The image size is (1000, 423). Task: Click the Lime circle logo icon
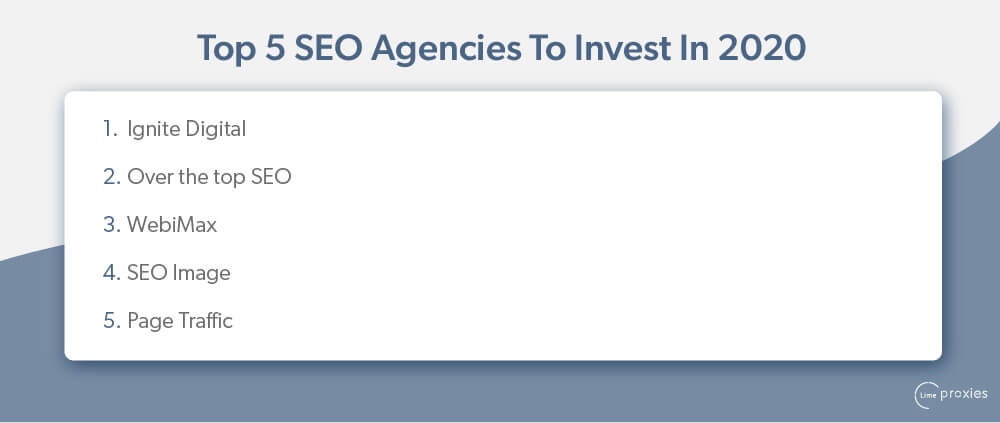click(926, 395)
